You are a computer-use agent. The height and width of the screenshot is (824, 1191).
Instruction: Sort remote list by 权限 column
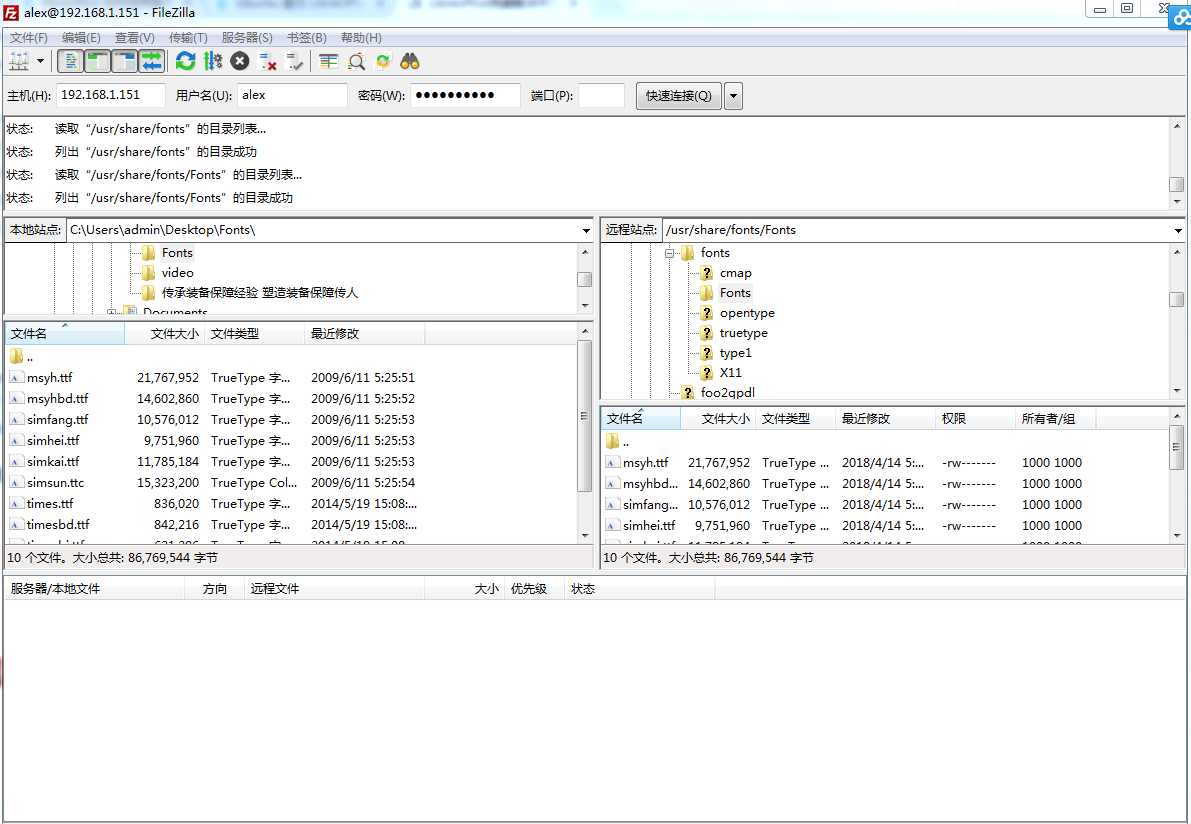[975, 418]
